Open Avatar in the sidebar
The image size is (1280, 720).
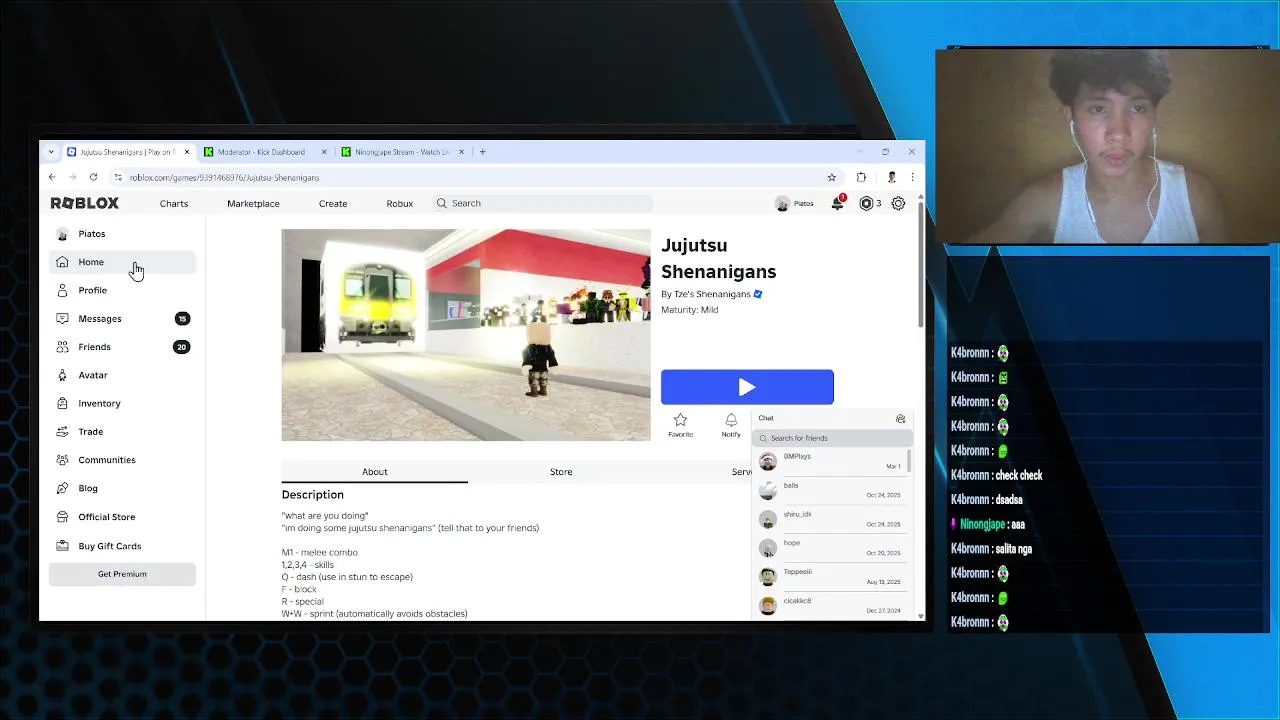(122, 375)
